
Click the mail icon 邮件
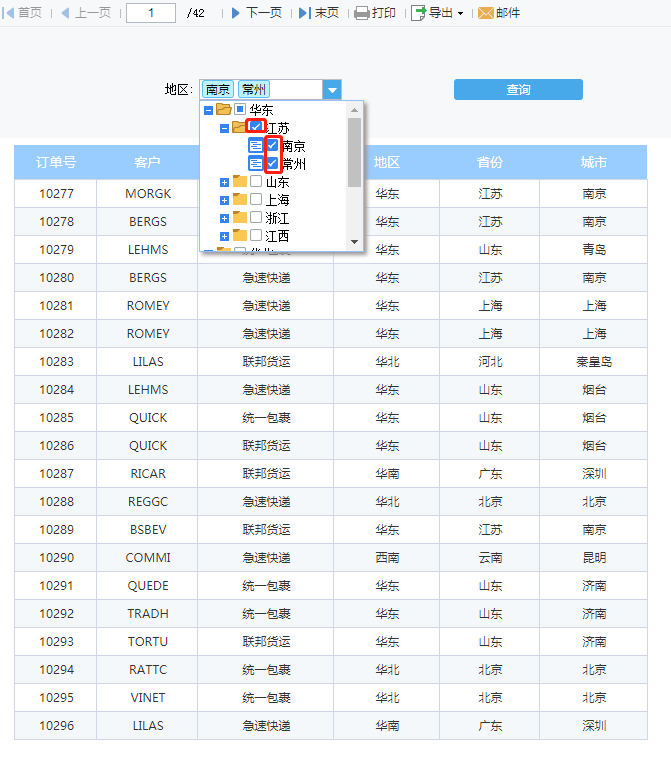click(485, 13)
